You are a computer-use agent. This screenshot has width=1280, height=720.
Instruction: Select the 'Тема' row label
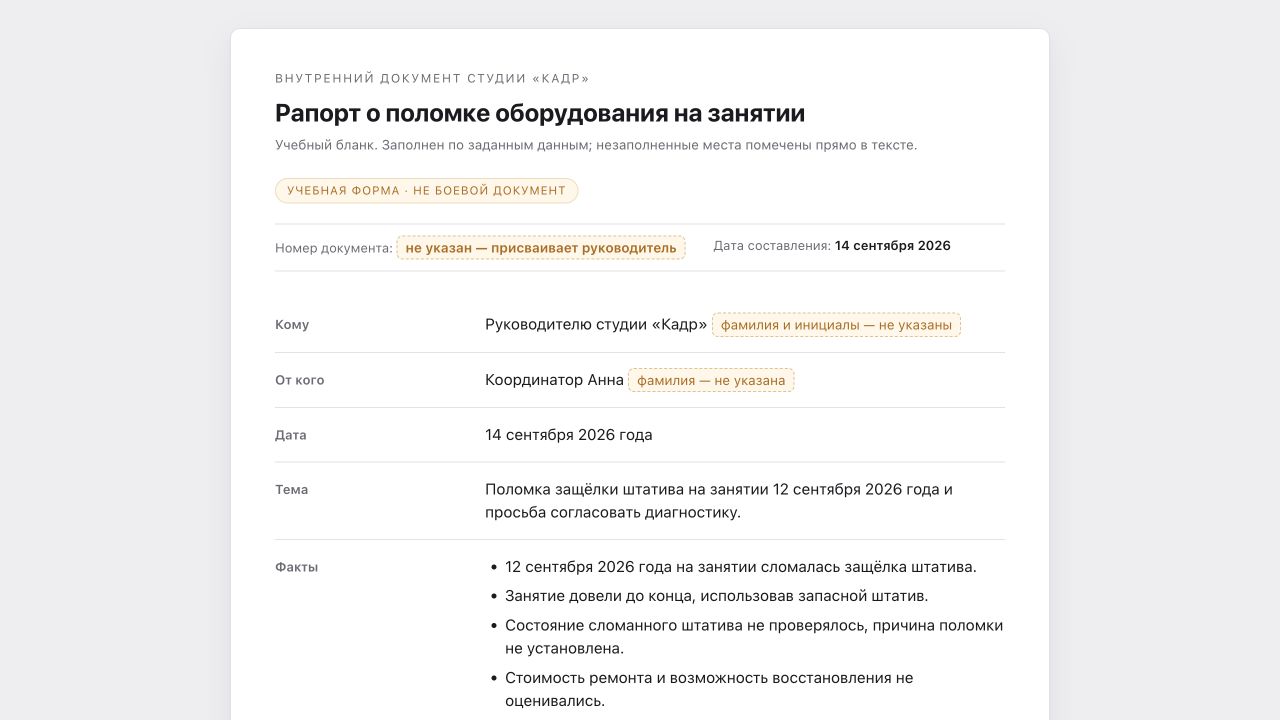[x=292, y=490]
